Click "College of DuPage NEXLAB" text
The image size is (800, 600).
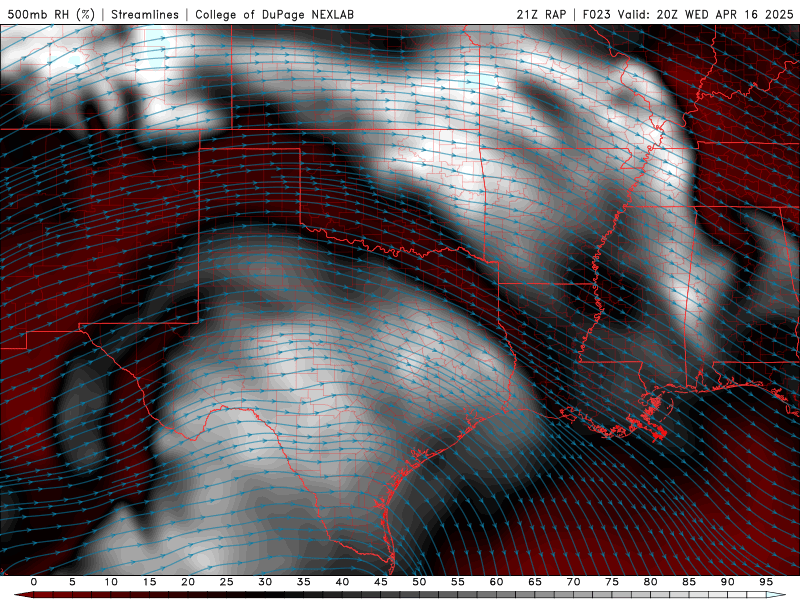274,14
